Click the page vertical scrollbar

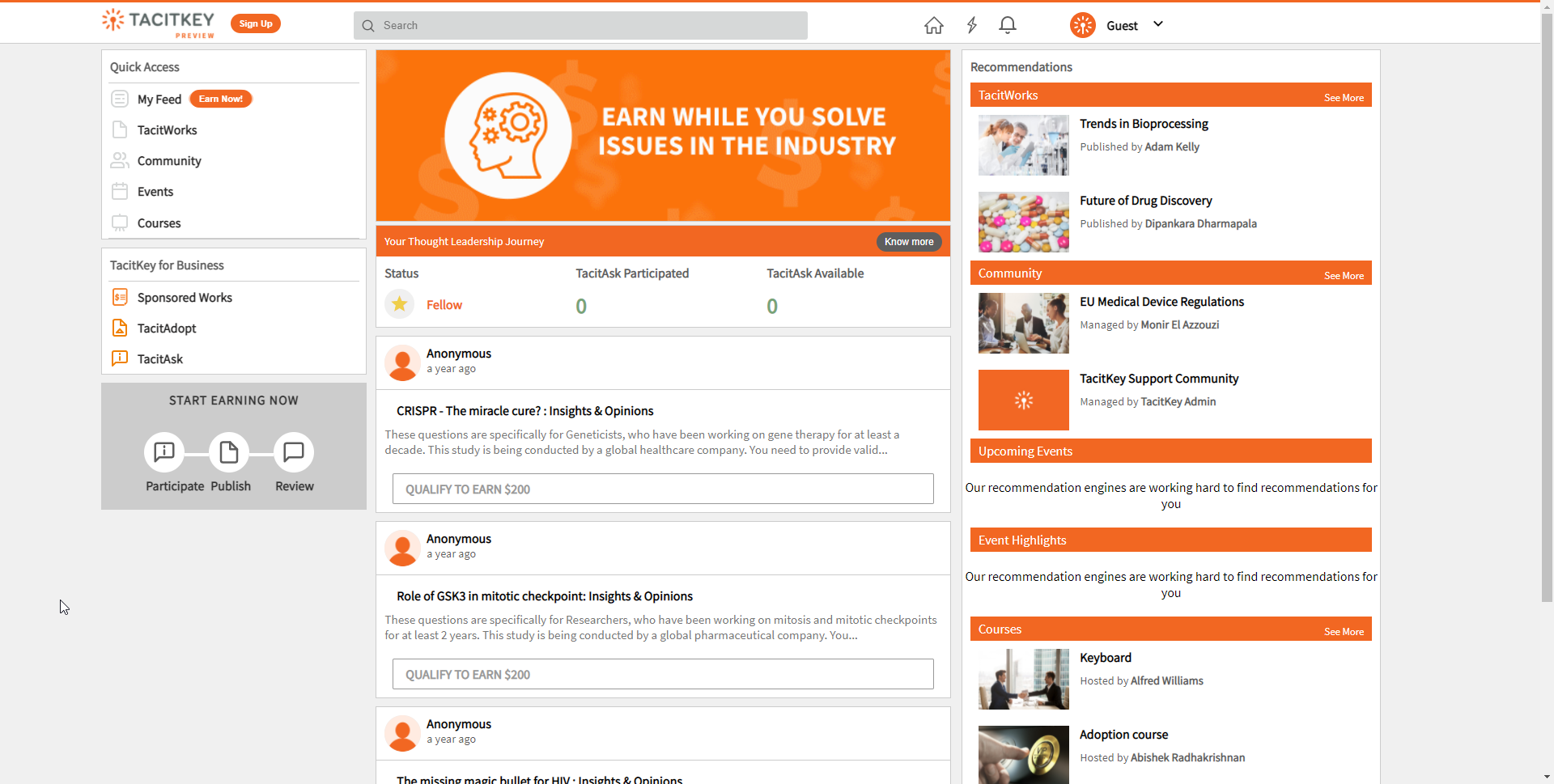coord(1547,307)
